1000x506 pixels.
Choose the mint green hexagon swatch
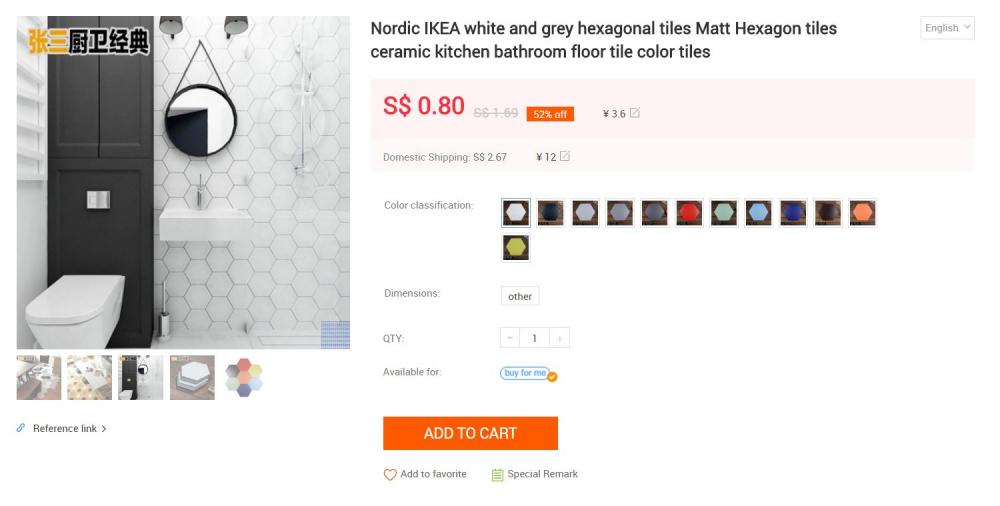pos(724,213)
